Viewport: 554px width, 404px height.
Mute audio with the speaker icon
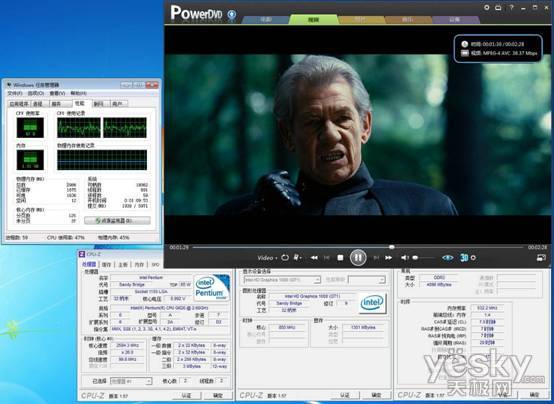coord(405,258)
